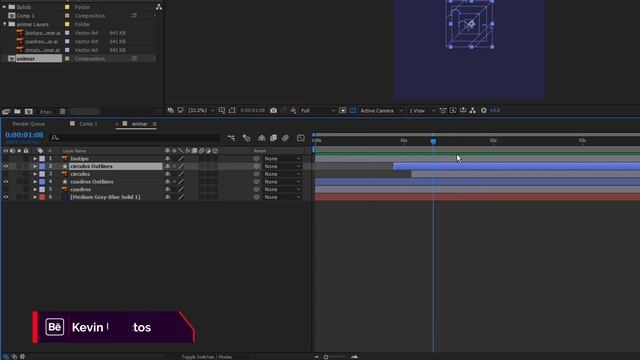Click the red solid layer bar in timeline
Viewport: 640px width, 360px height.
477,197
